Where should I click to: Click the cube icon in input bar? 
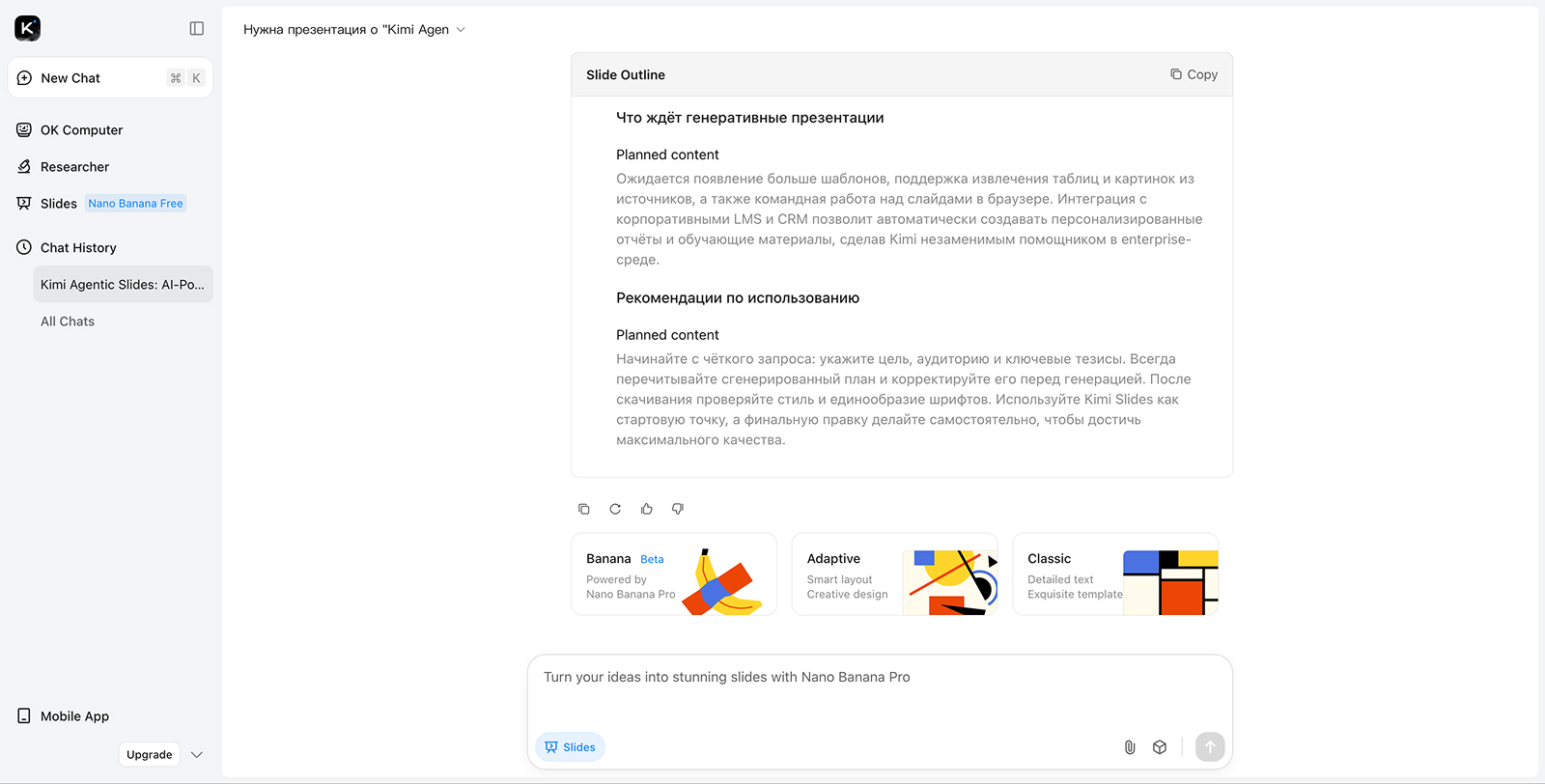1160,747
